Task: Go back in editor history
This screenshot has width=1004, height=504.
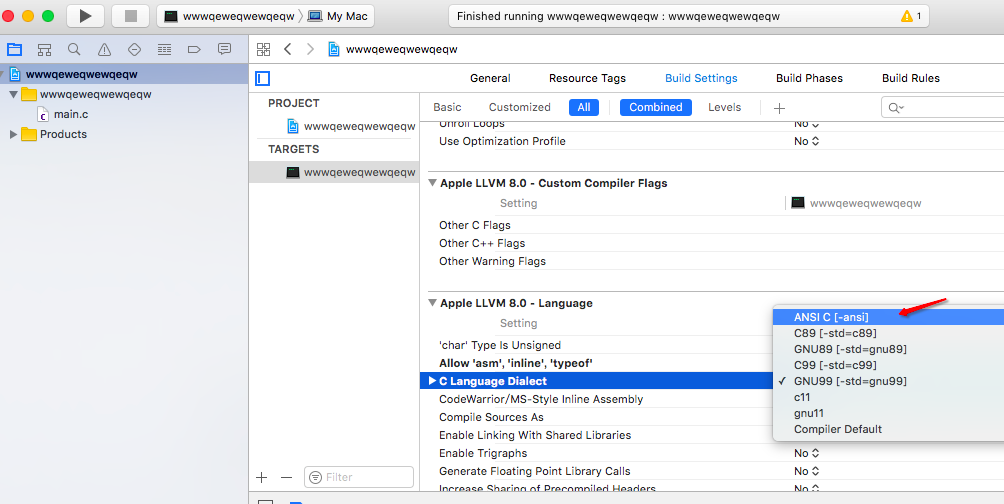Action: coord(287,49)
